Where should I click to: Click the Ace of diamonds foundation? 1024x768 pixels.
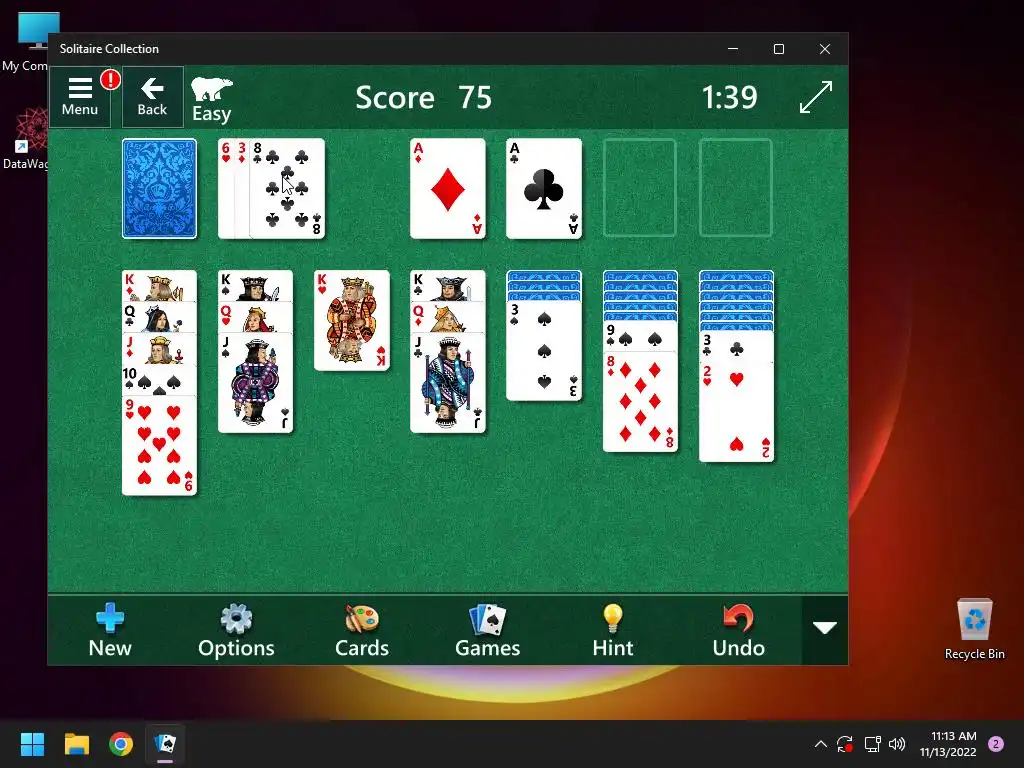coord(447,188)
